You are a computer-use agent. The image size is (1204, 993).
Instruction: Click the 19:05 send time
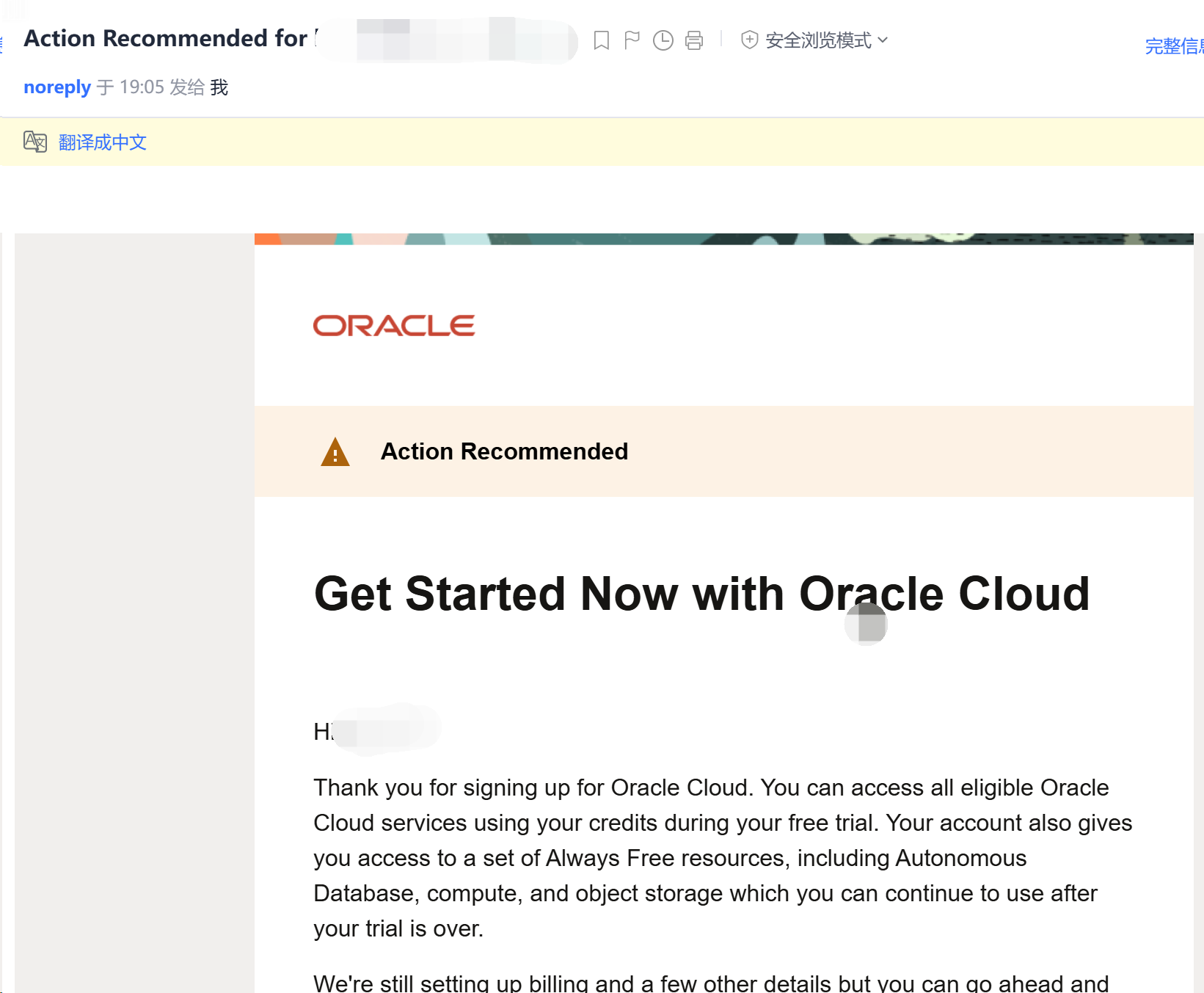(x=142, y=87)
